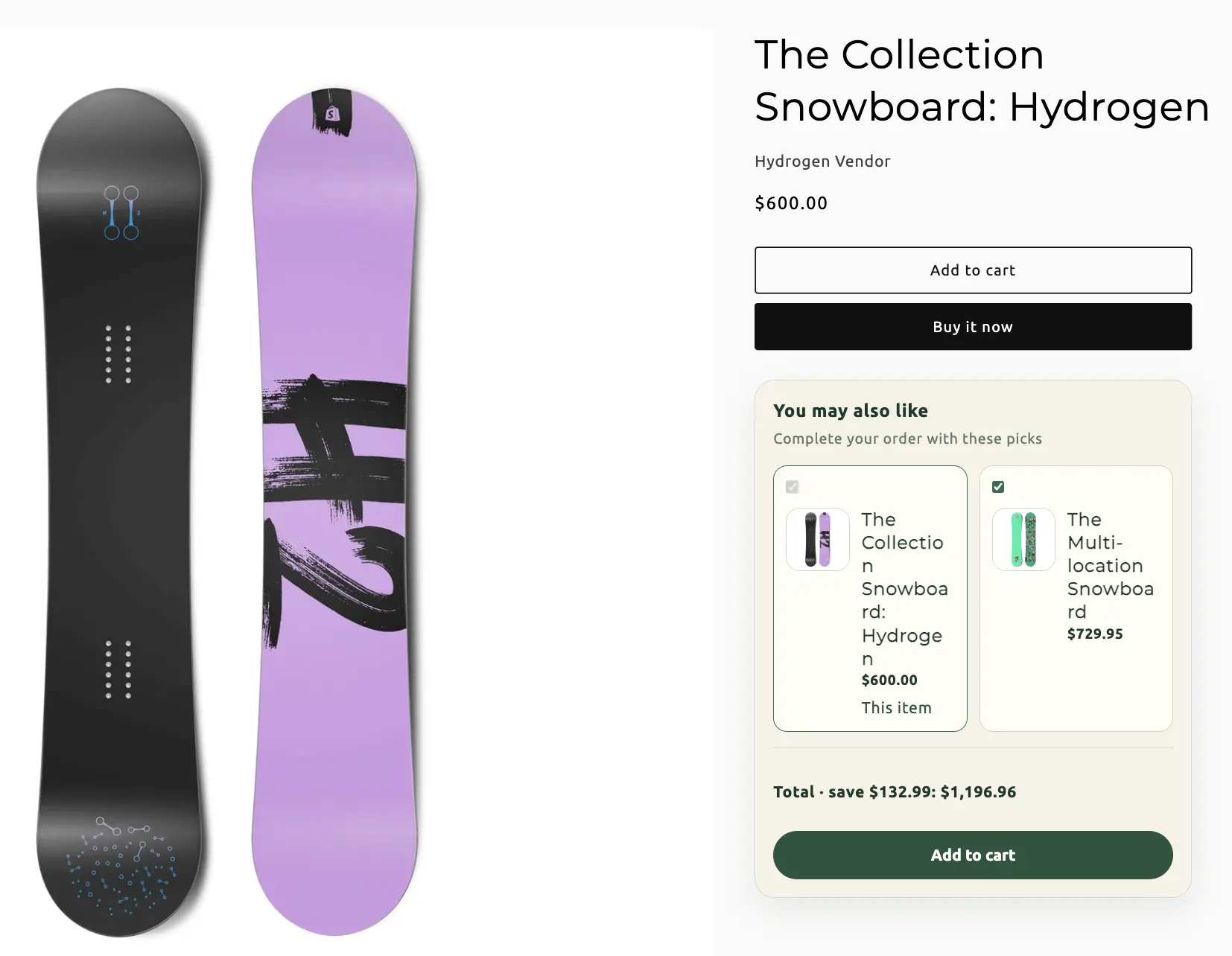Open The Multi-location Snowboard title link

1110,566
